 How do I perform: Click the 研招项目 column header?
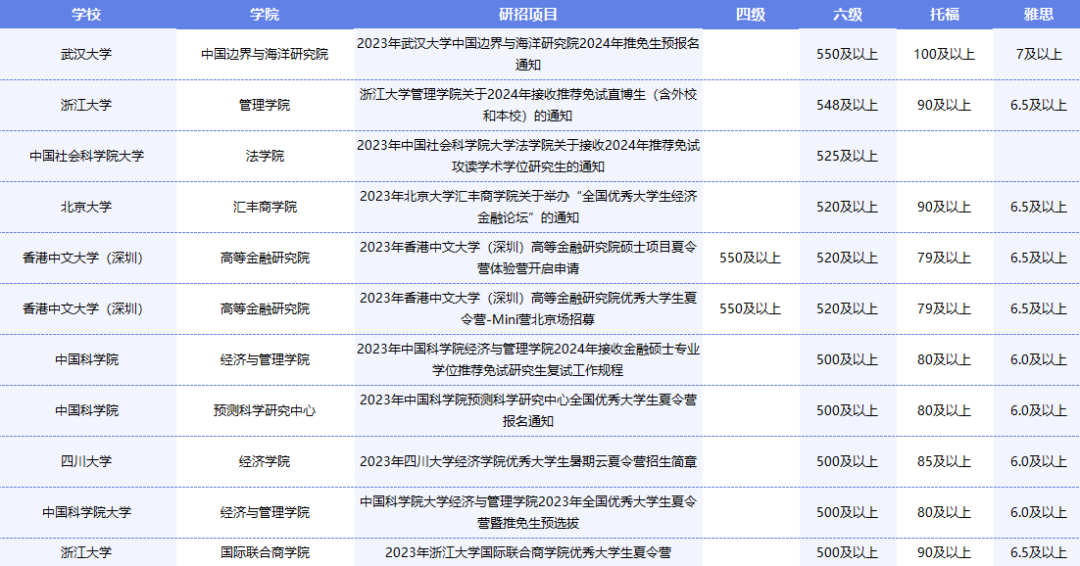coord(528,14)
